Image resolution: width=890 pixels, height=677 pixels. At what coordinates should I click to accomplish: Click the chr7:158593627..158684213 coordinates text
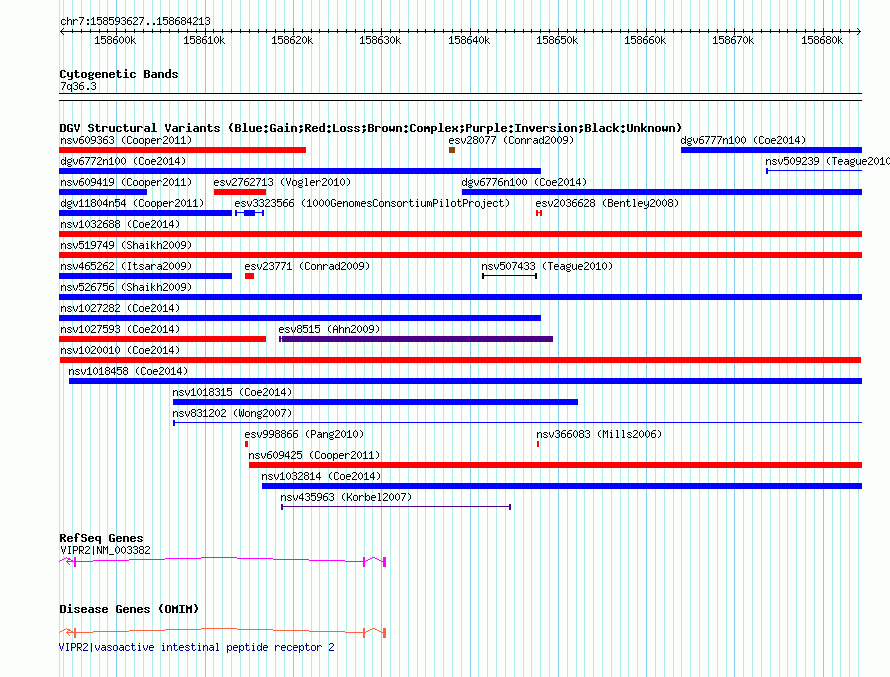pos(135,22)
